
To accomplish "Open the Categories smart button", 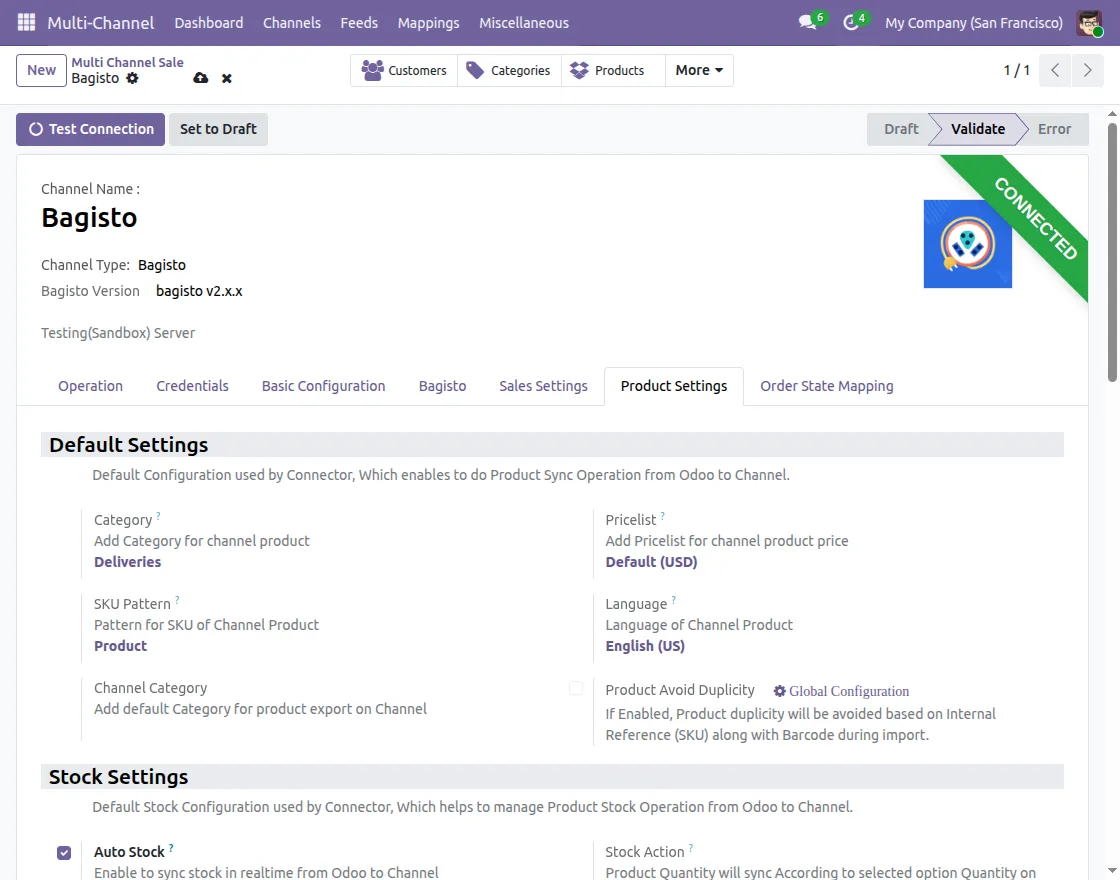I will click(x=509, y=71).
